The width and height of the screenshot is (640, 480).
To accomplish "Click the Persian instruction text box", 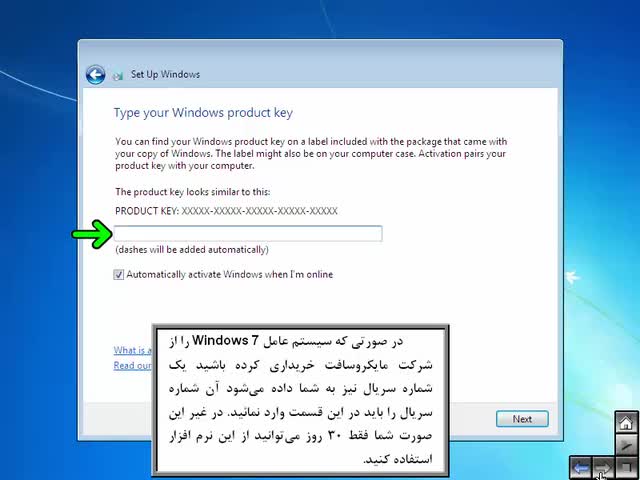I will coord(300,400).
